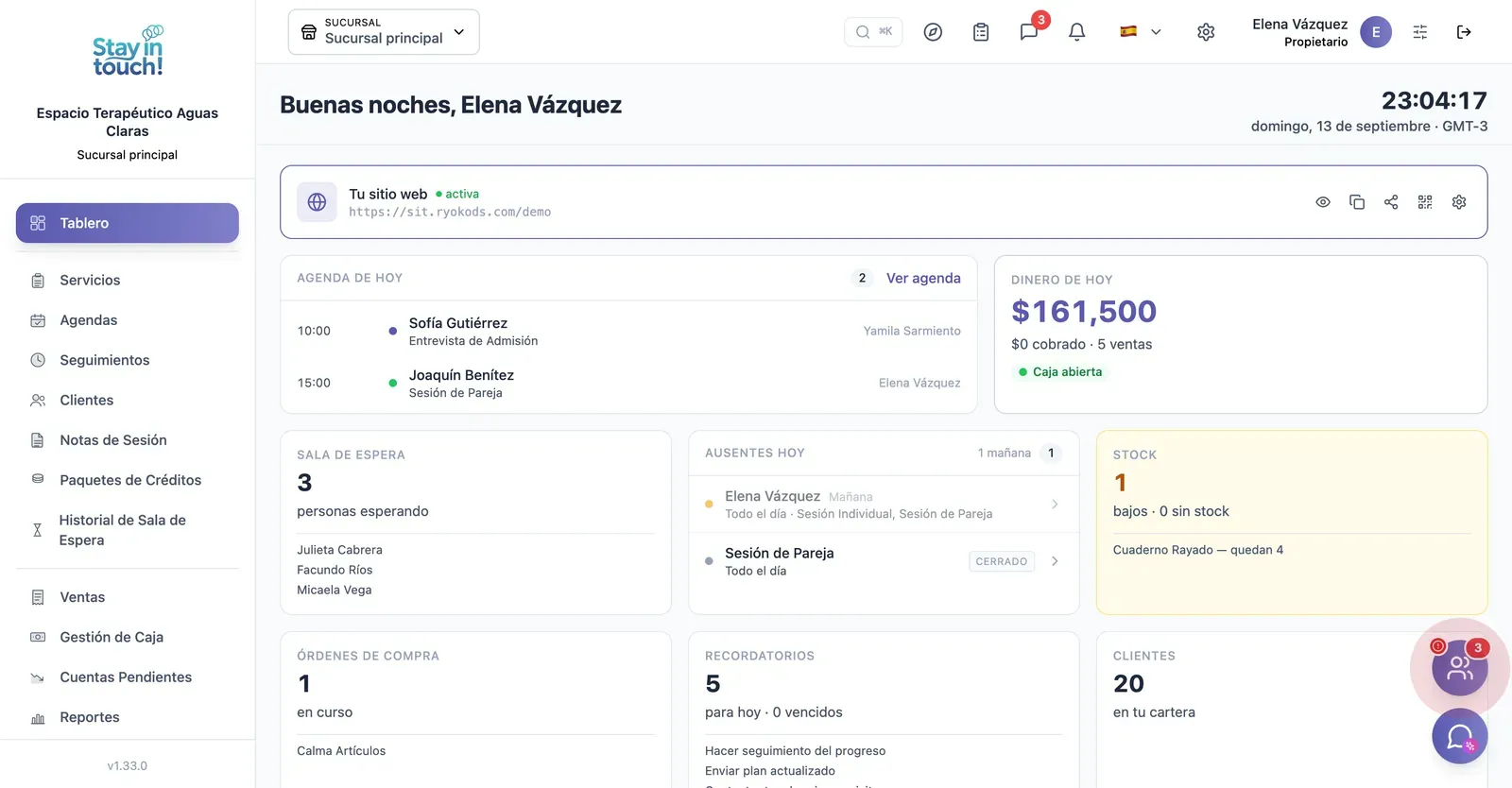
Task: Open Paquetes de Créditos
Action: tap(128, 480)
